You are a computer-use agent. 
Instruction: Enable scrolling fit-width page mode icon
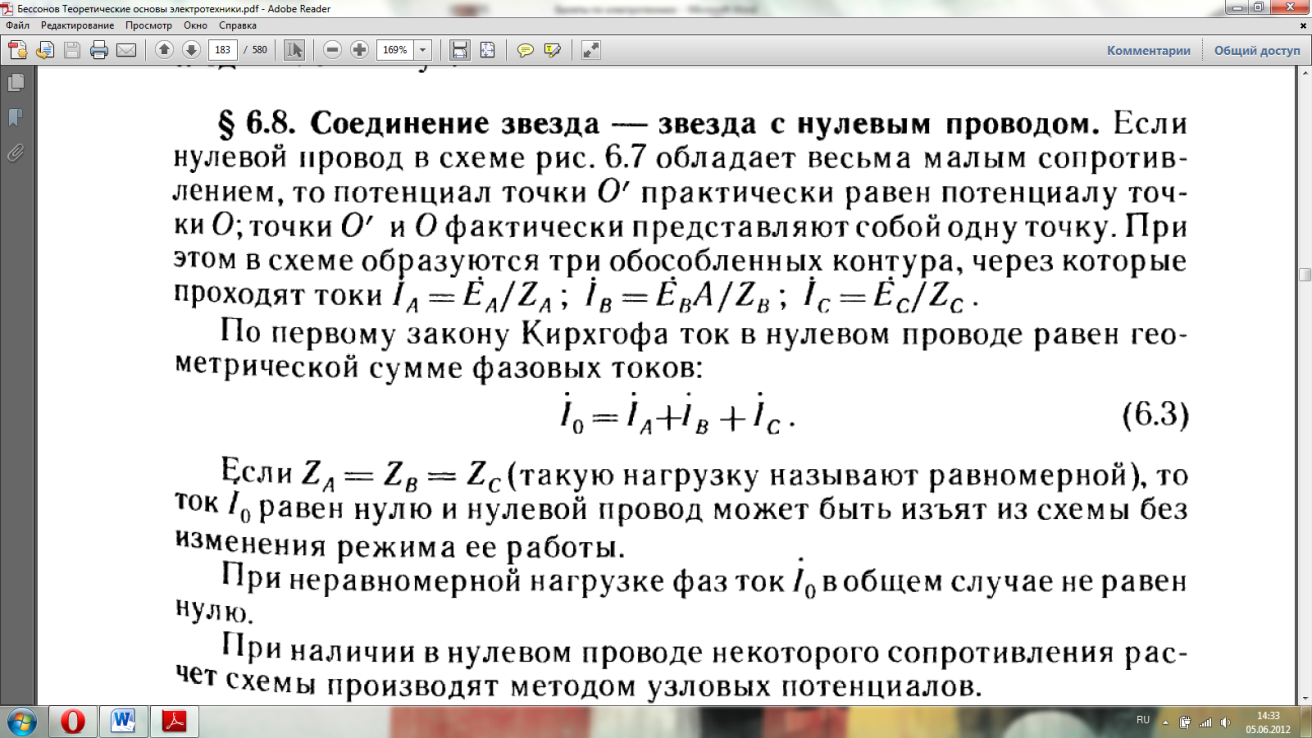click(x=460, y=50)
